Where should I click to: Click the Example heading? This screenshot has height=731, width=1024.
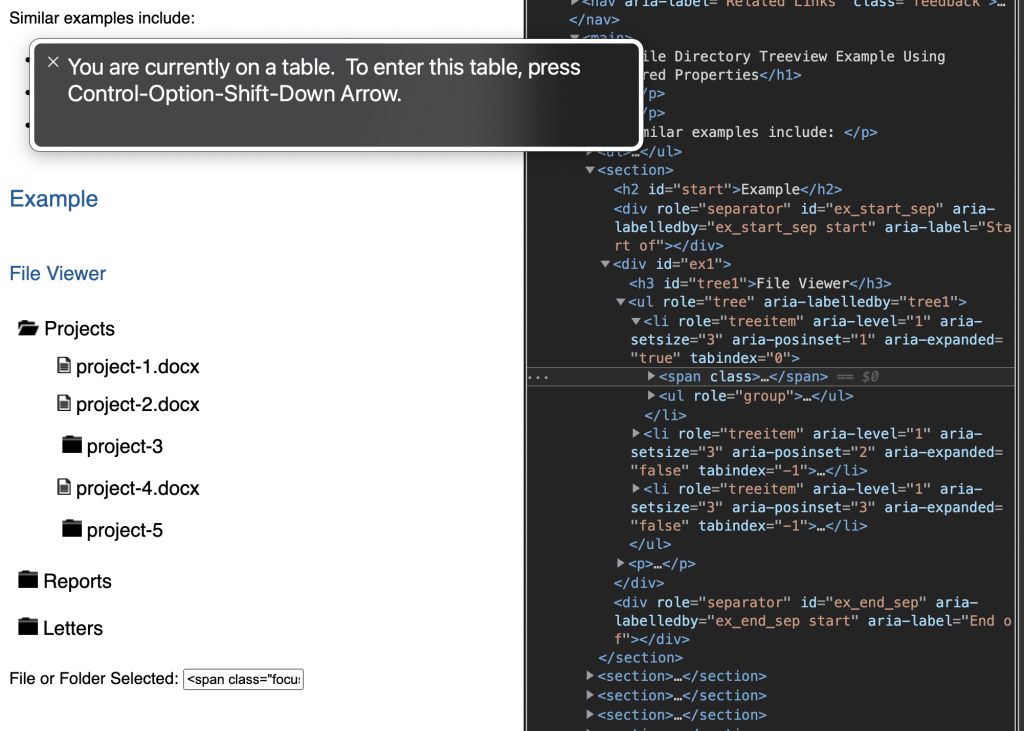click(54, 199)
